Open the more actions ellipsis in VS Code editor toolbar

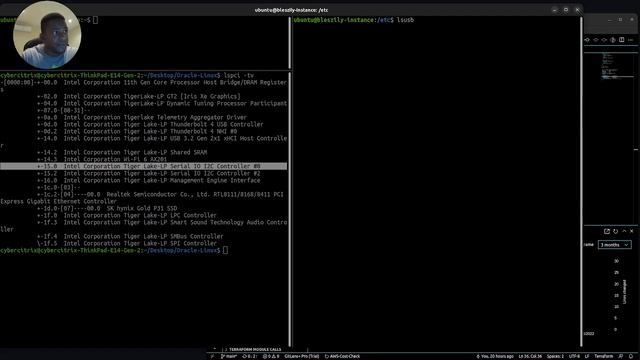pos(631,40)
